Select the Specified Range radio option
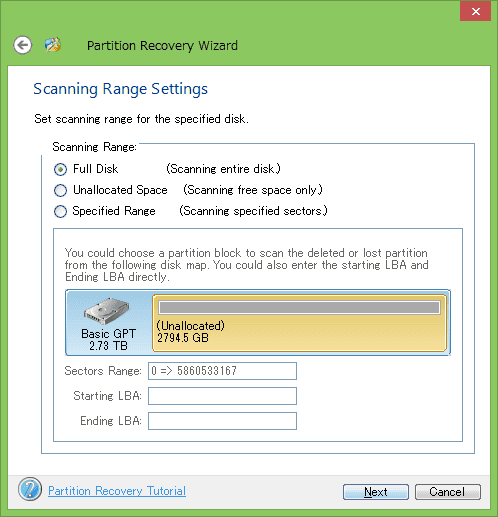The height and width of the screenshot is (517, 498). coord(60,211)
